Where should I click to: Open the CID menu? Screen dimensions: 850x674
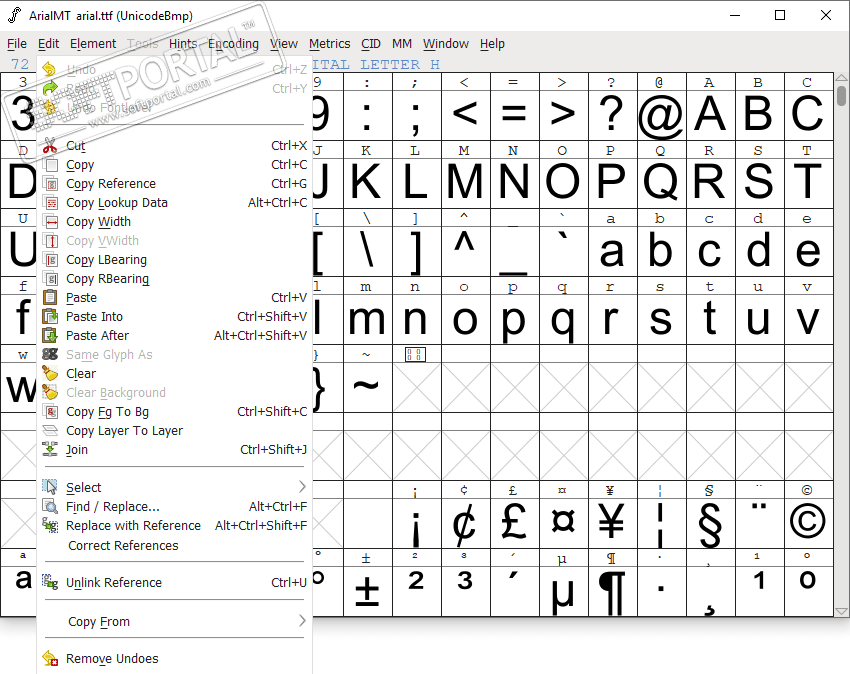tap(371, 43)
